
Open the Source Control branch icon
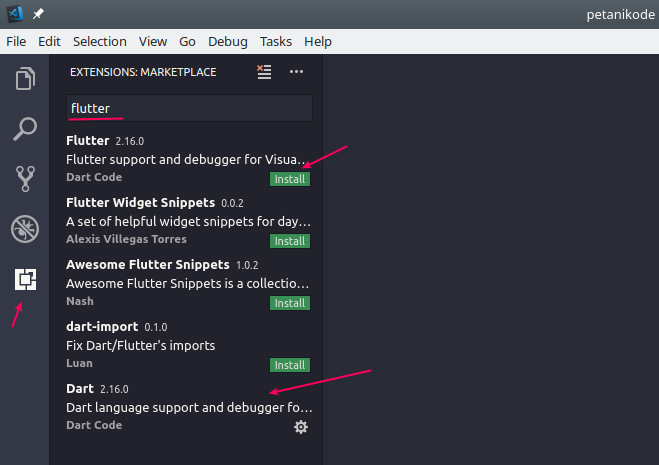point(25,178)
